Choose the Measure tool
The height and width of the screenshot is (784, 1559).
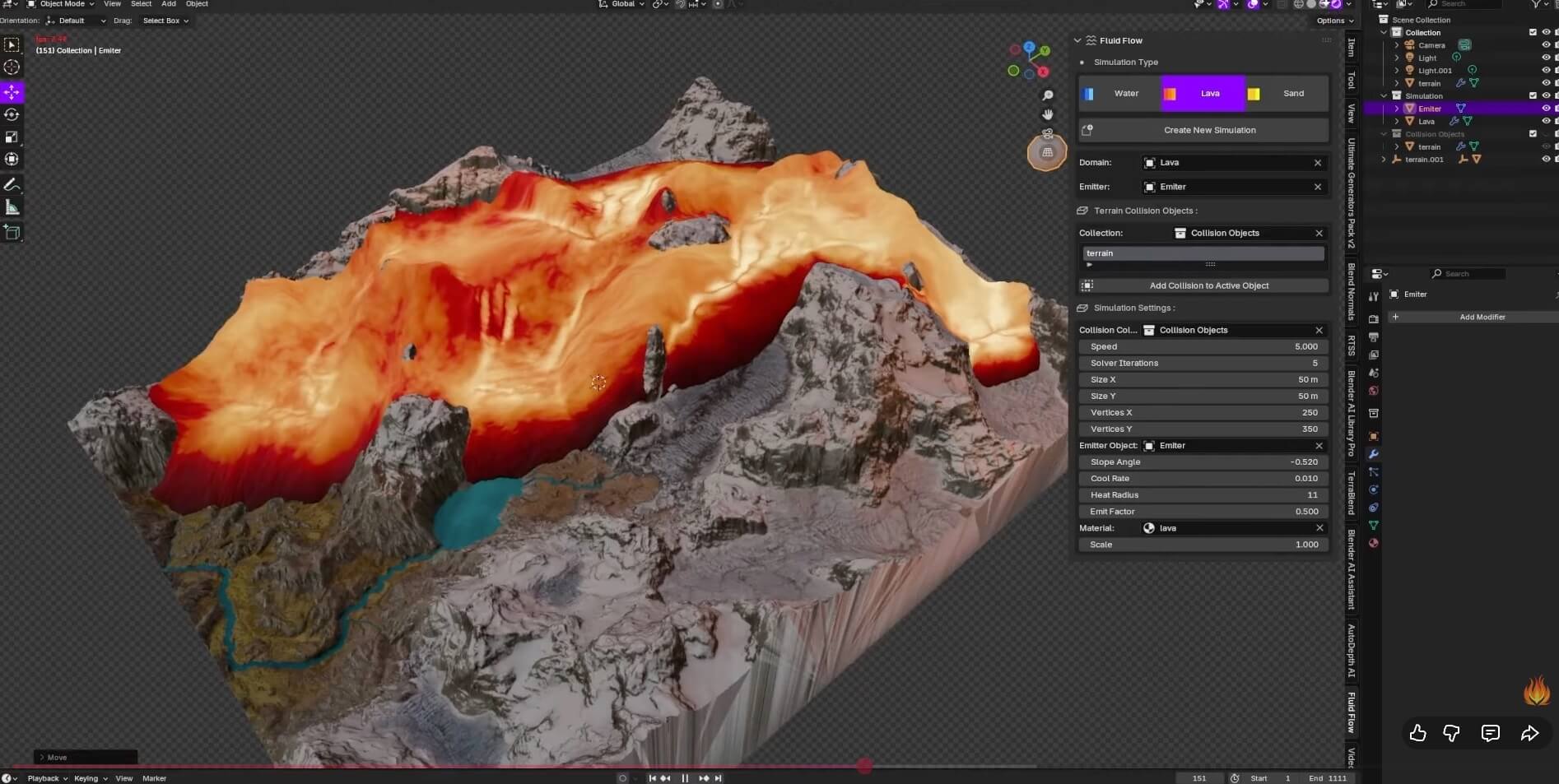click(12, 207)
